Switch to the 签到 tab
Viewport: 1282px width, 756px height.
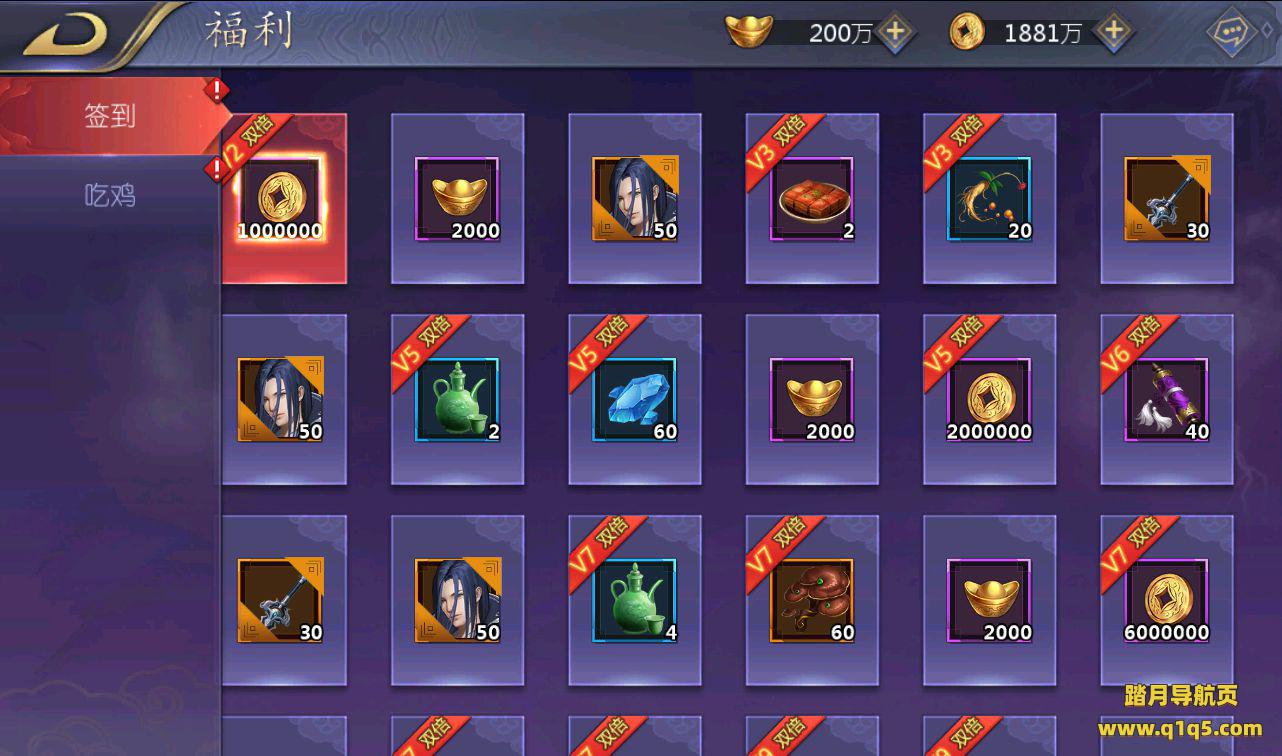110,116
